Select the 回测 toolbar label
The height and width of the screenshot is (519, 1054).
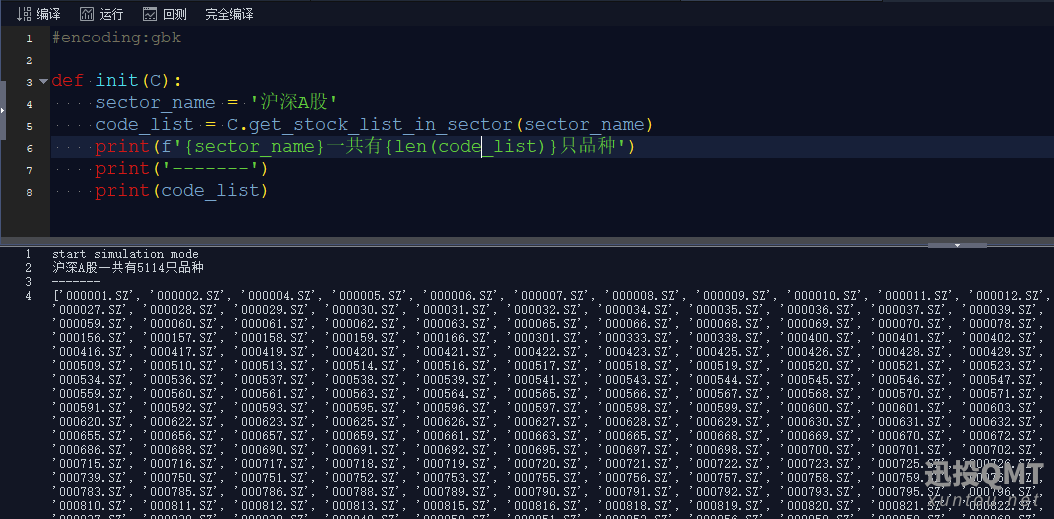pos(175,14)
